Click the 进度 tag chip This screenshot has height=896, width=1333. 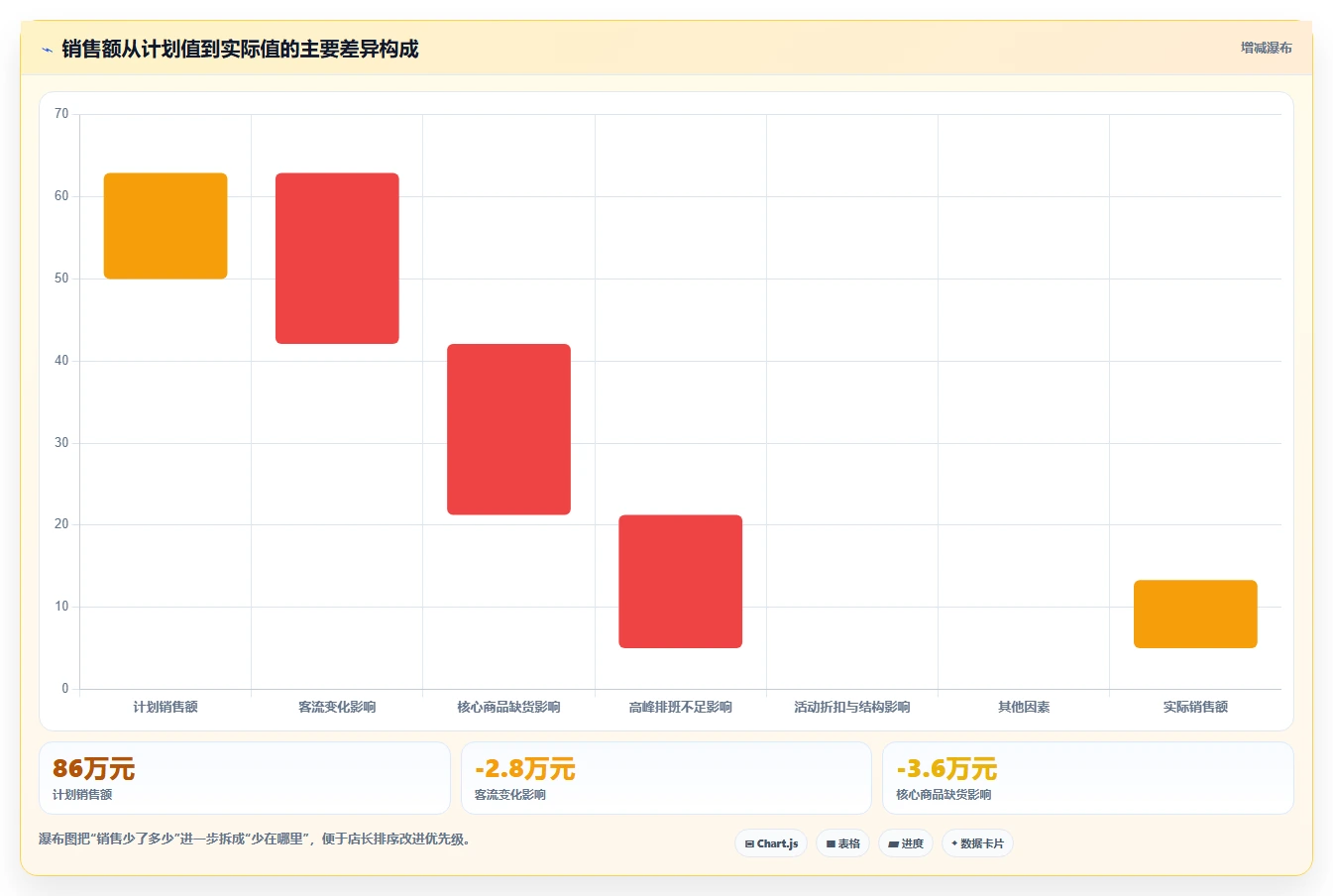906,843
